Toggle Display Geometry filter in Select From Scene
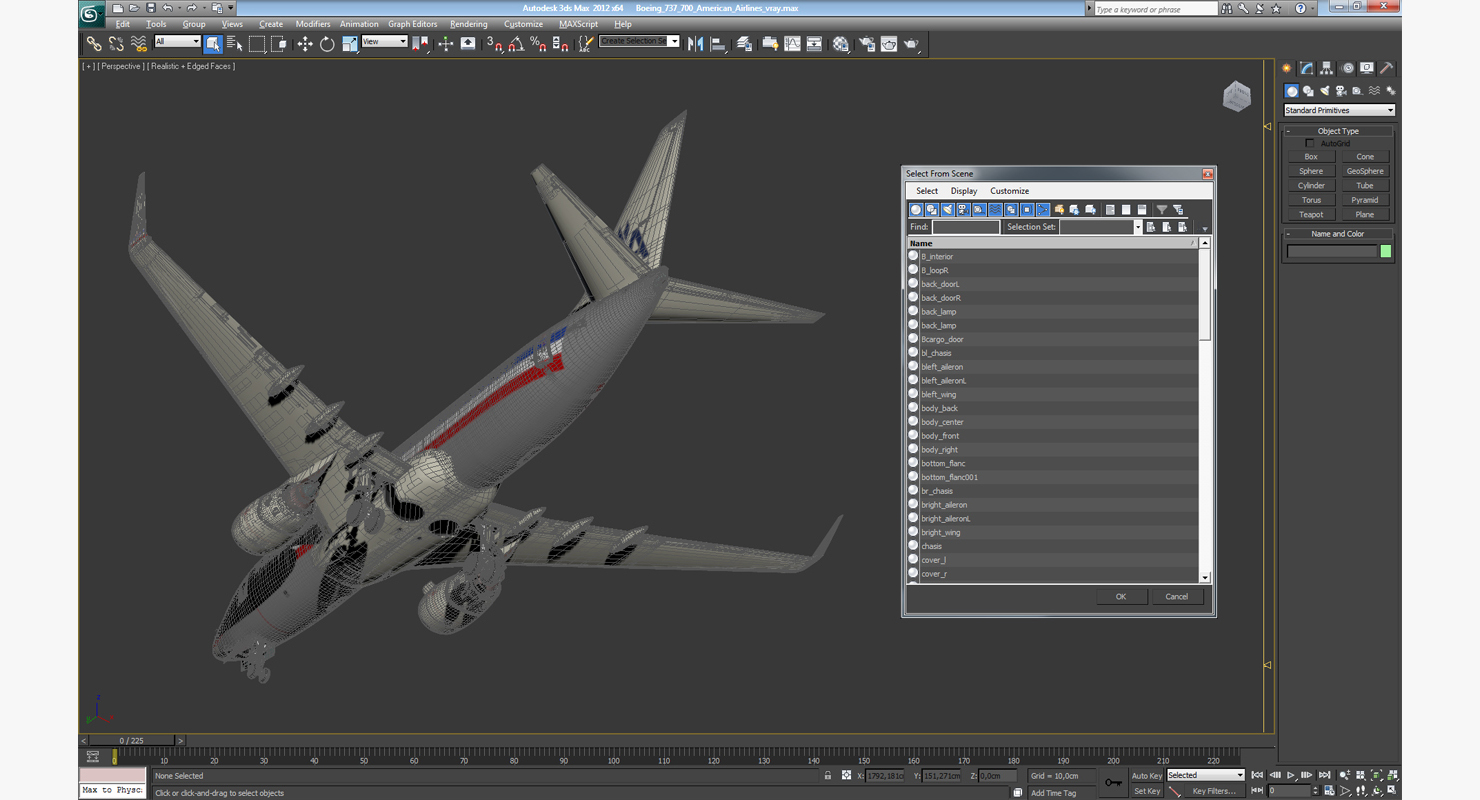The image size is (1480, 800). pyautogui.click(x=915, y=210)
